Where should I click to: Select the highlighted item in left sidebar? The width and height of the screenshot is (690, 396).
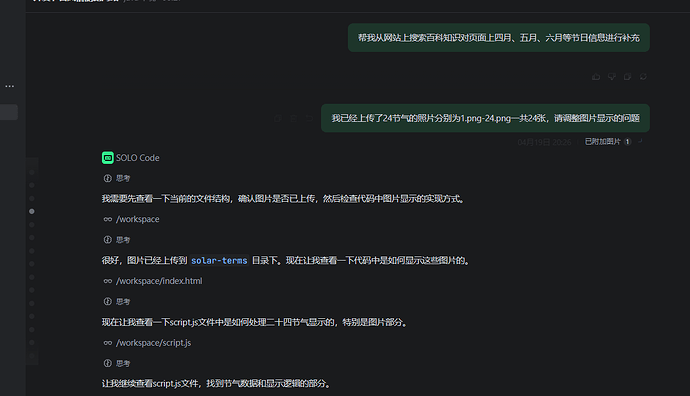click(x=9, y=112)
